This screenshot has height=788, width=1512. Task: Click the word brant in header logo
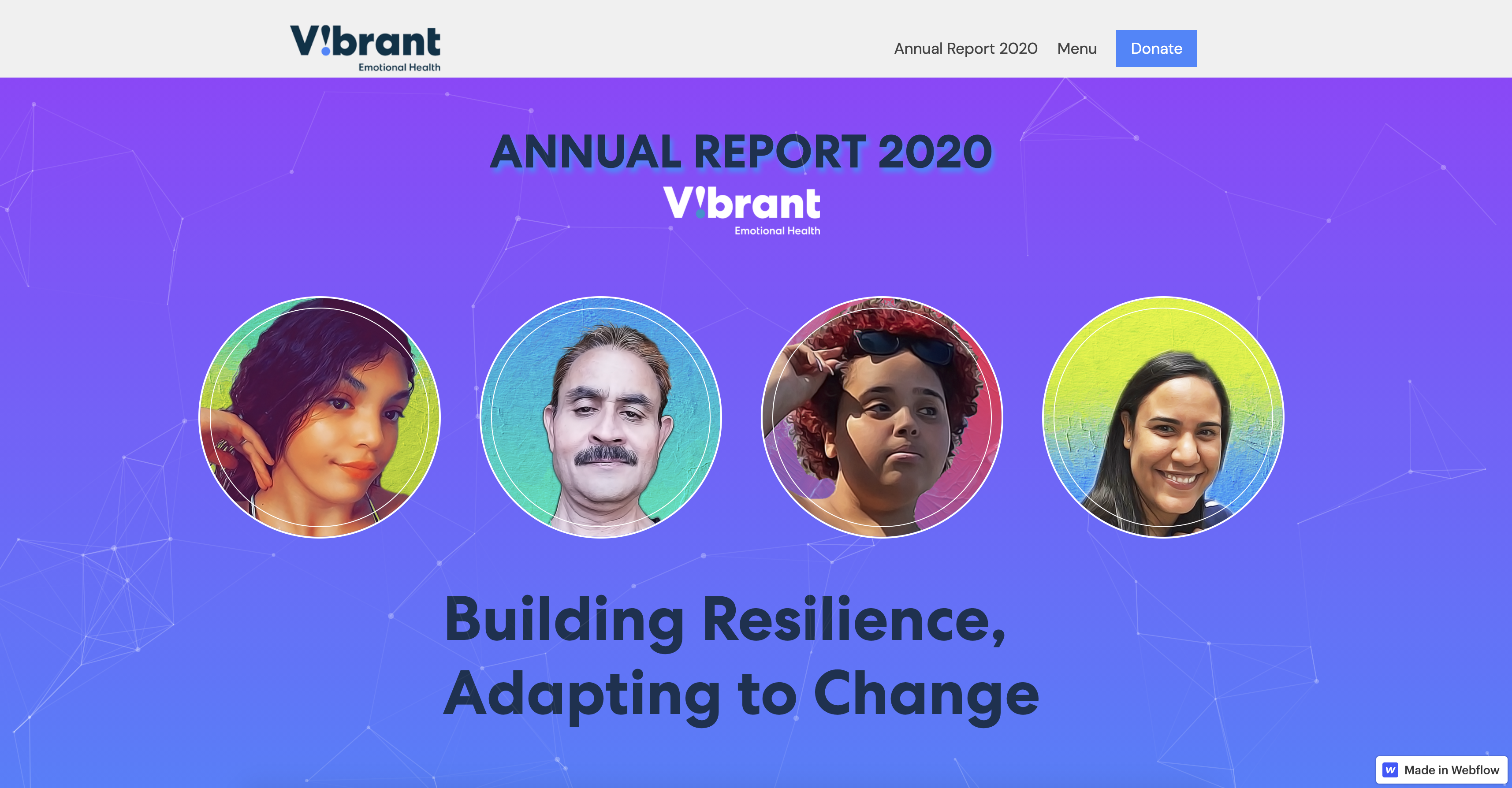click(386, 42)
